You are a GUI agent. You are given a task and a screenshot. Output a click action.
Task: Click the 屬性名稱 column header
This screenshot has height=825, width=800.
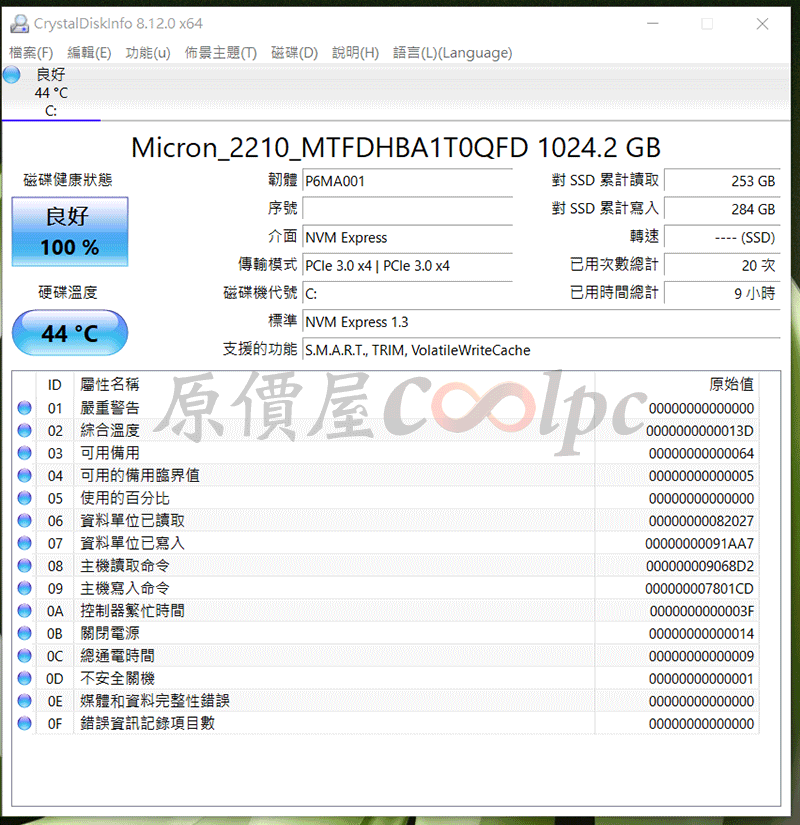[x=109, y=385]
